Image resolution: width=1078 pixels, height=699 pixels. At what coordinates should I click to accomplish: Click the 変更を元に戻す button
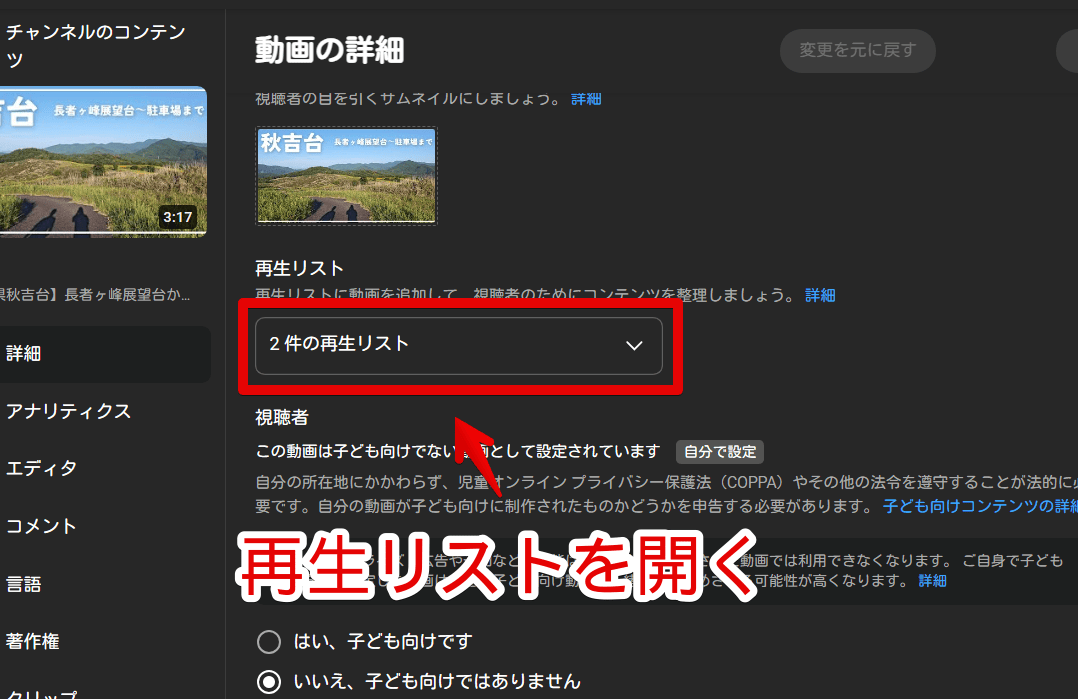857,50
